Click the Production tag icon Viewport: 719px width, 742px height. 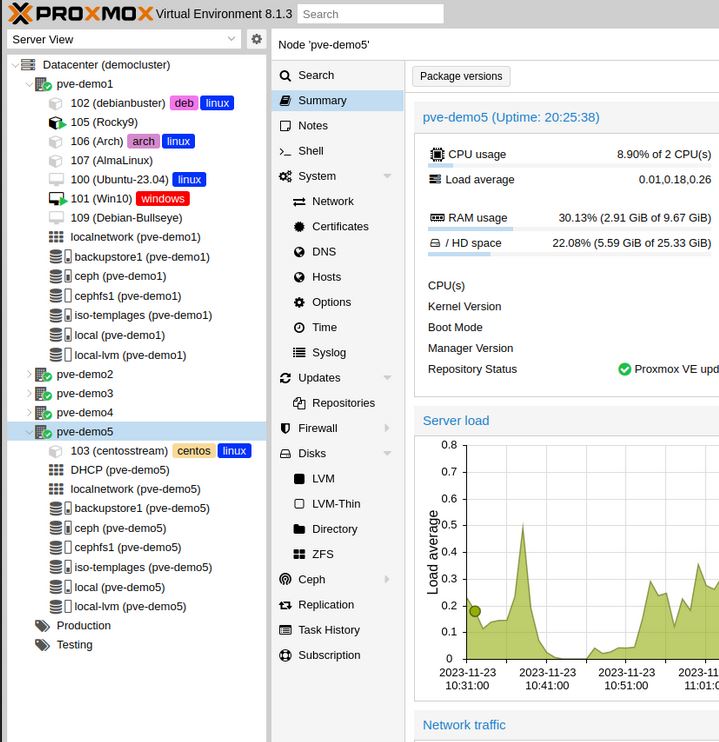42,626
